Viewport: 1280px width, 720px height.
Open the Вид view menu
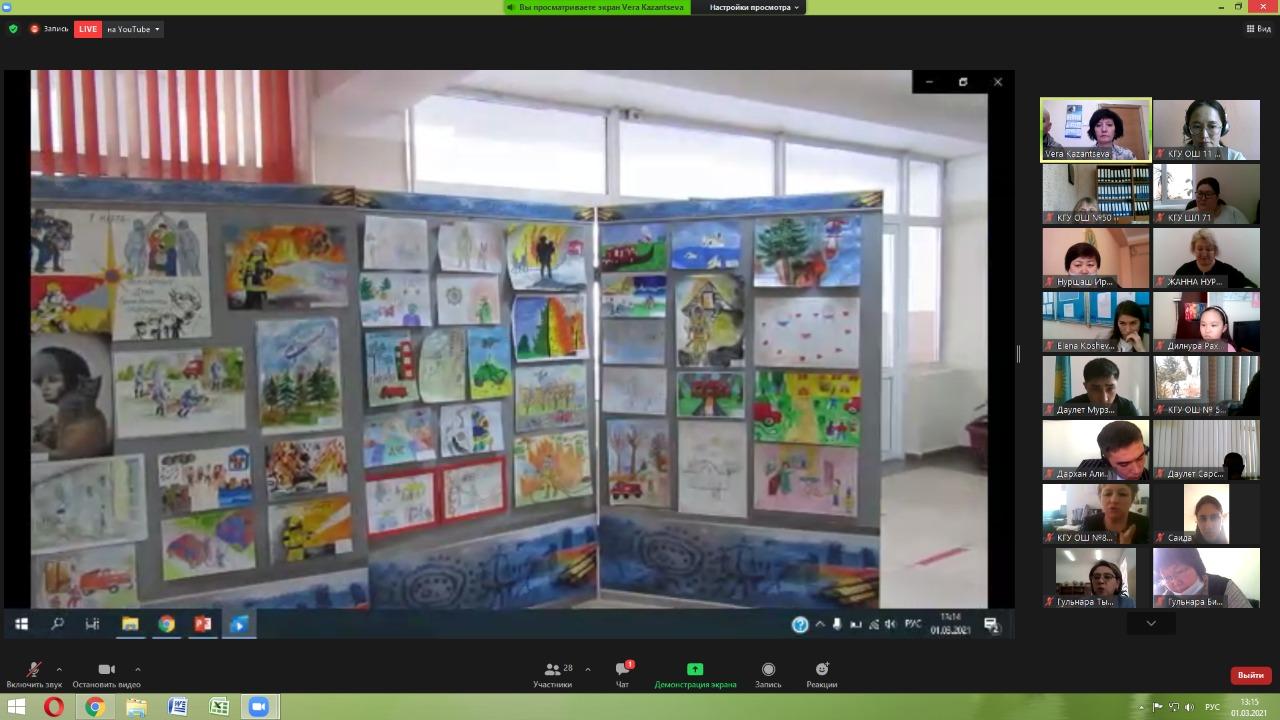[x=1258, y=29]
